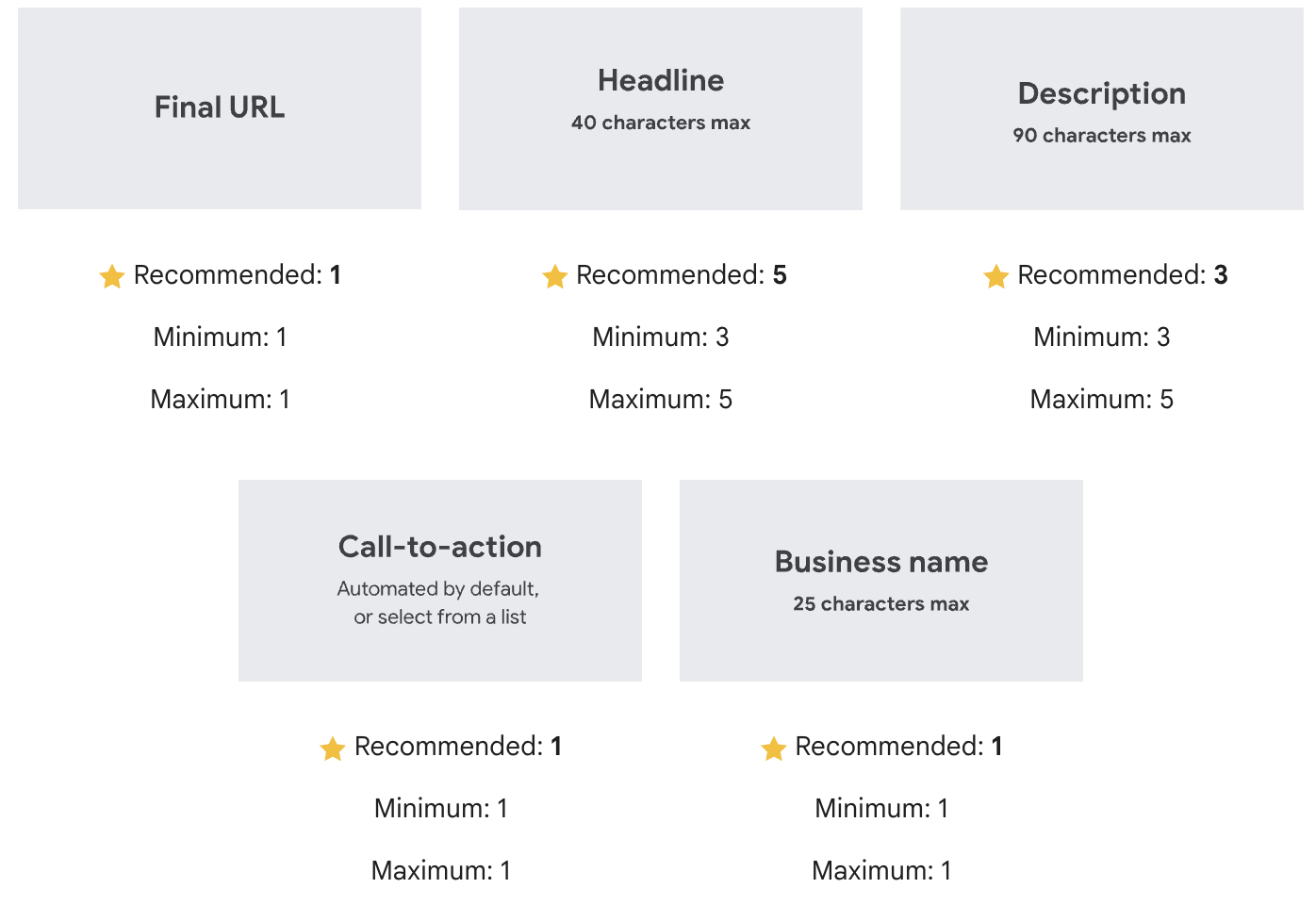Click 'Recommended: 5' under Headline

(681, 275)
